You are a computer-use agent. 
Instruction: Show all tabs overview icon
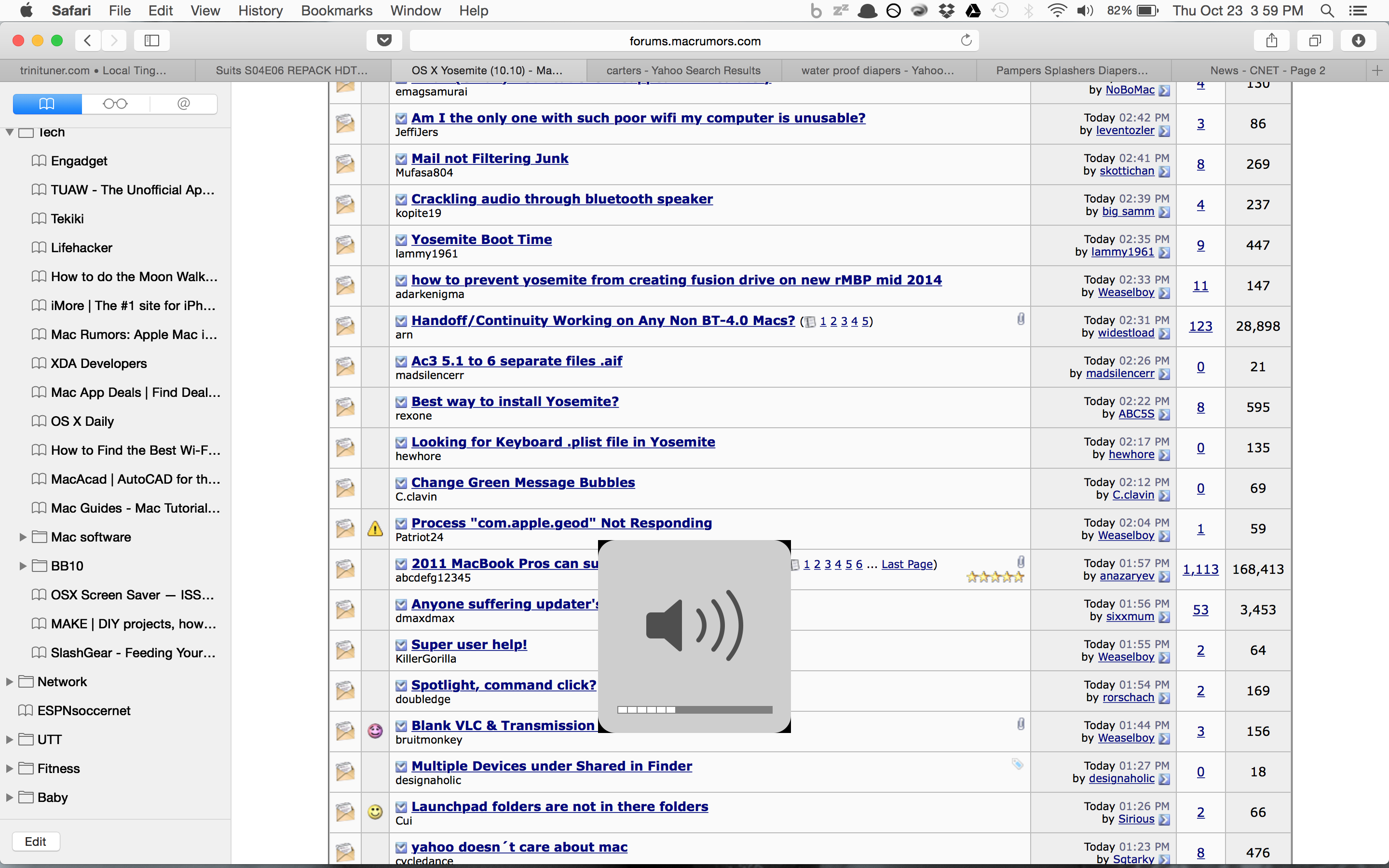pos(1315,40)
